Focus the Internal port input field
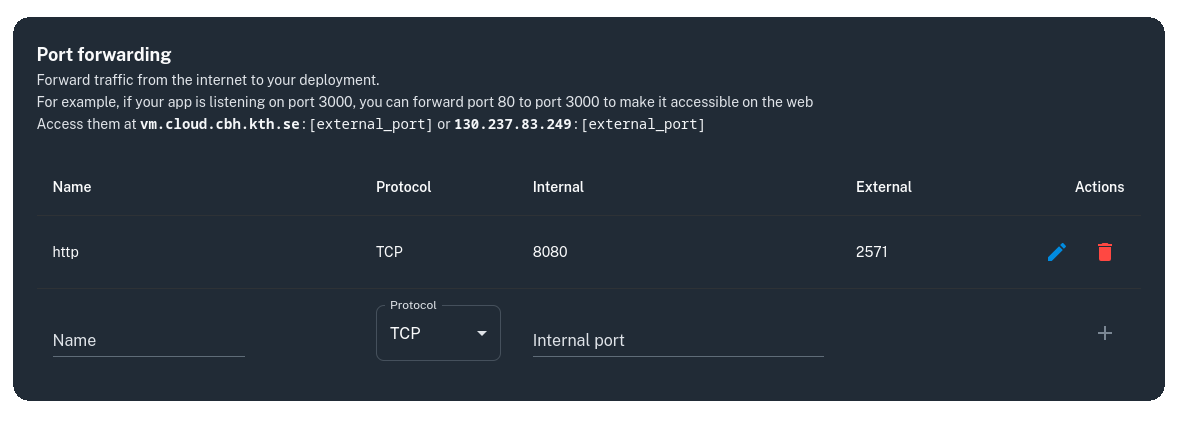The width and height of the screenshot is (1179, 422). [x=677, y=340]
